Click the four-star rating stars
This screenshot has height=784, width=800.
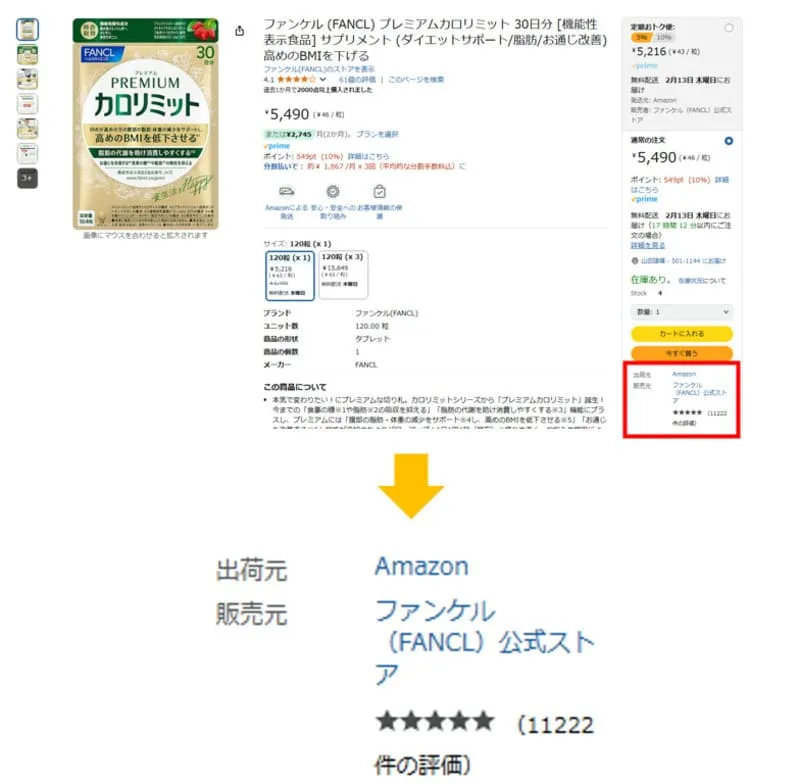tap(296, 80)
